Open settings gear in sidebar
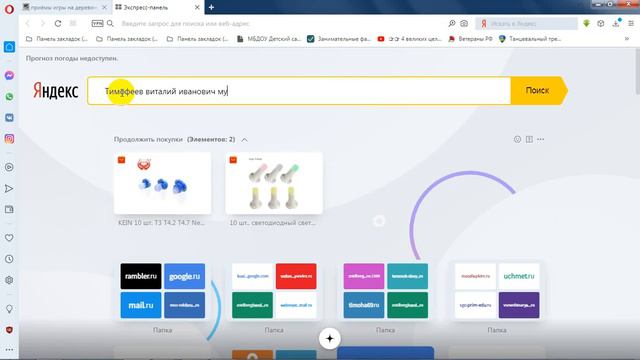The height and width of the screenshot is (360, 640). pyautogui.click(x=9, y=280)
